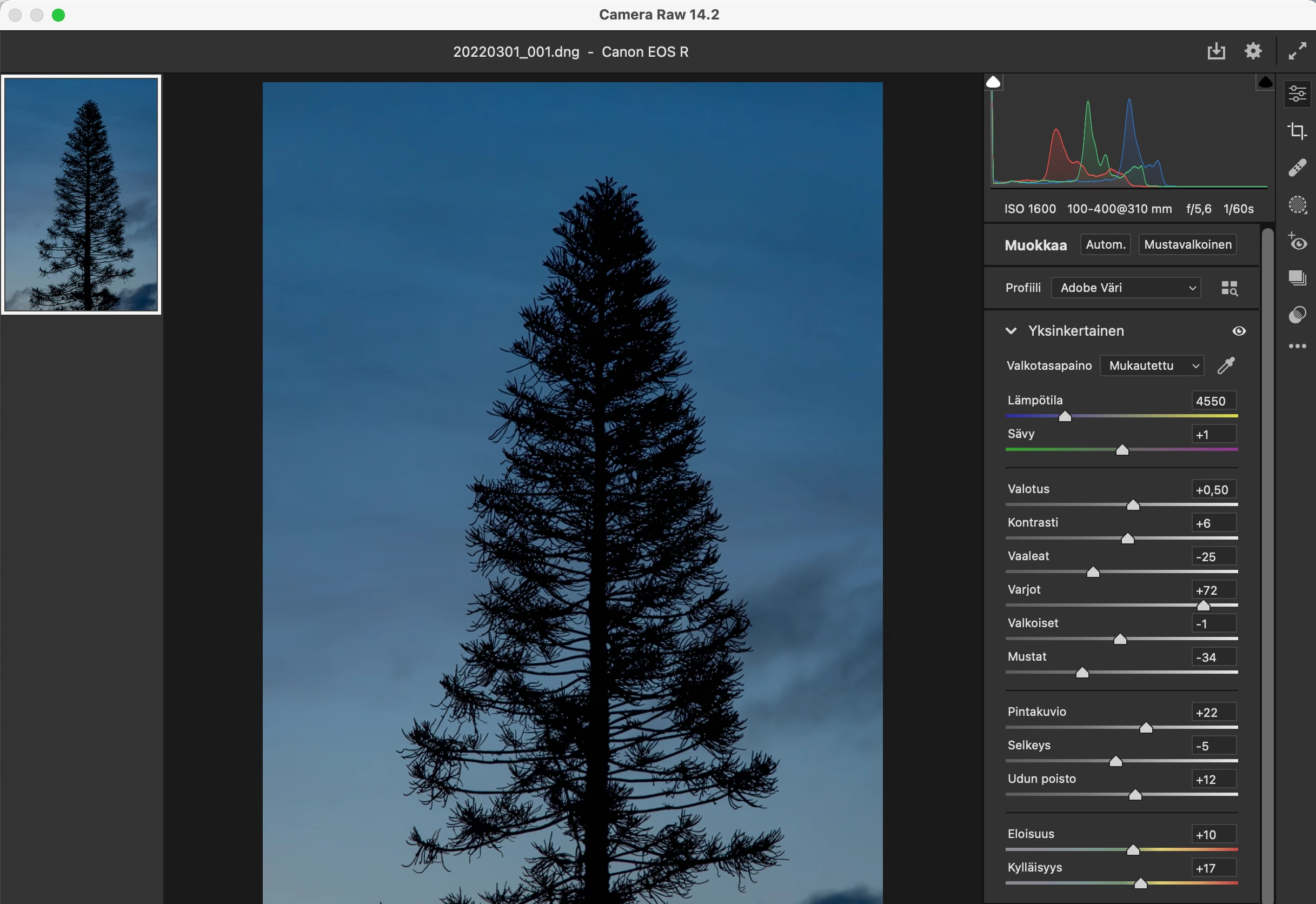Select the Healing brush tool

pyautogui.click(x=1297, y=168)
